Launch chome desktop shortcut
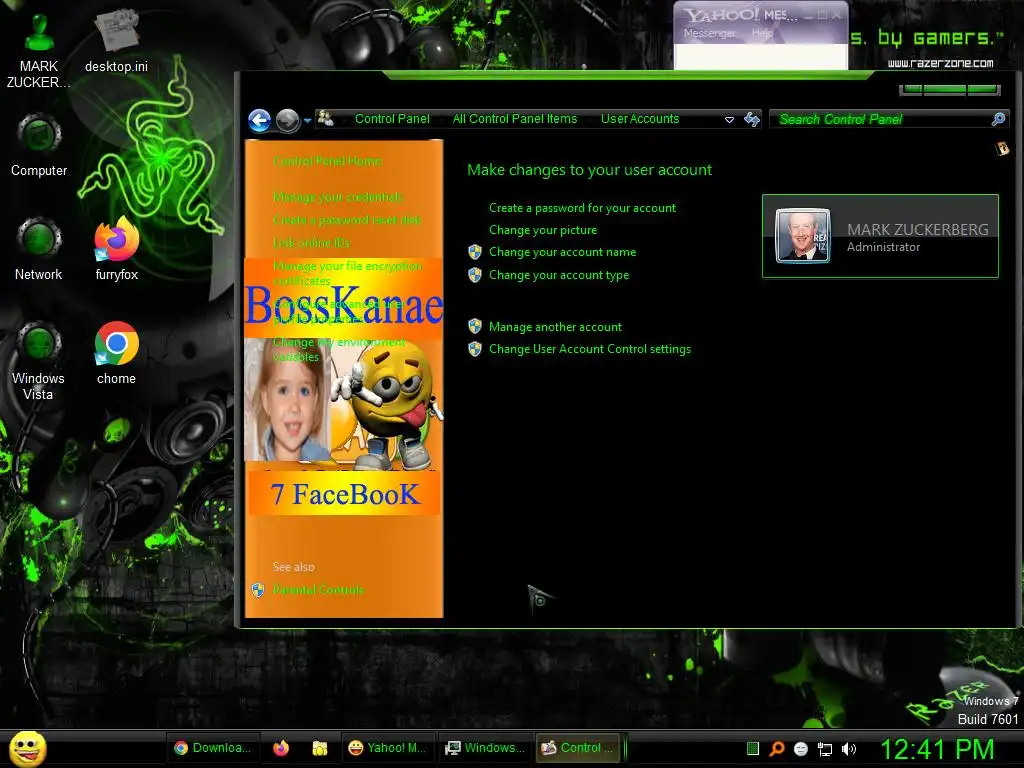This screenshot has width=1024, height=768. 116,353
